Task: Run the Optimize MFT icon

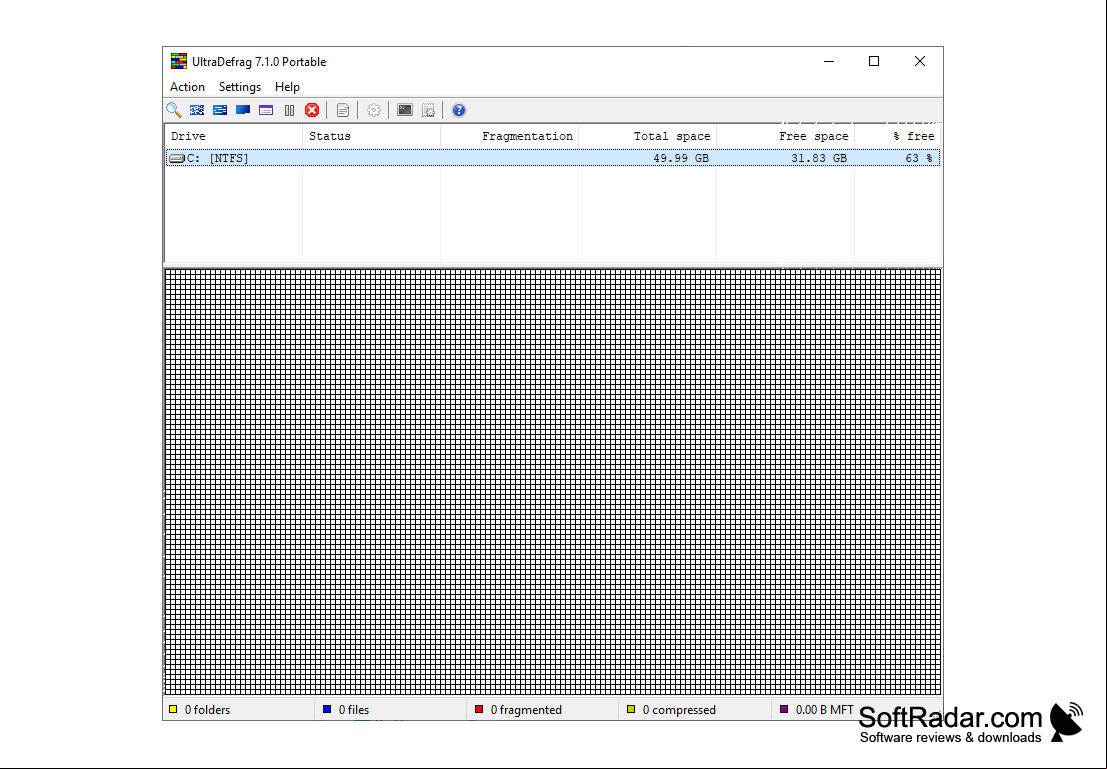Action: 266,110
